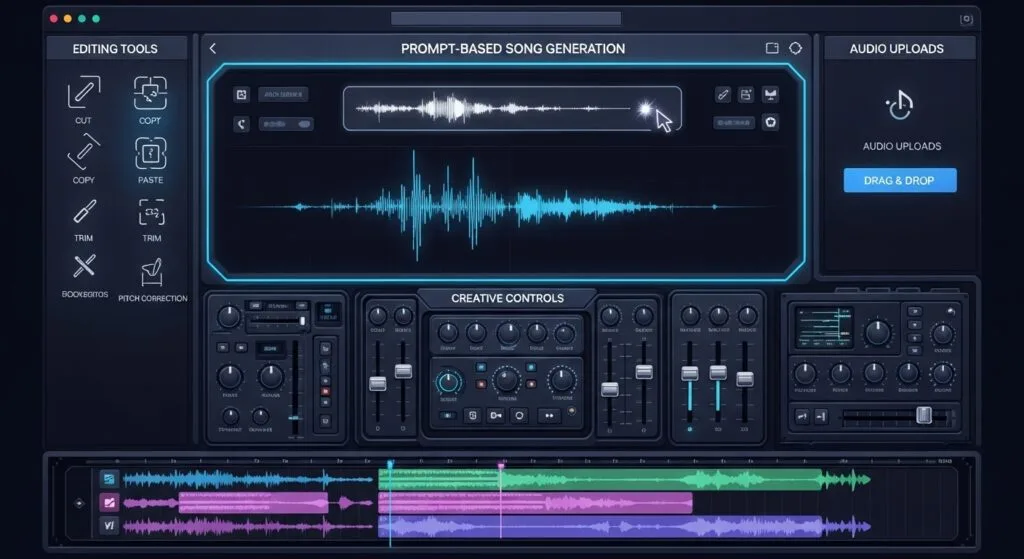Screen dimensions: 1024x559
Task: Click the small display screen in the right module
Action: point(824,328)
